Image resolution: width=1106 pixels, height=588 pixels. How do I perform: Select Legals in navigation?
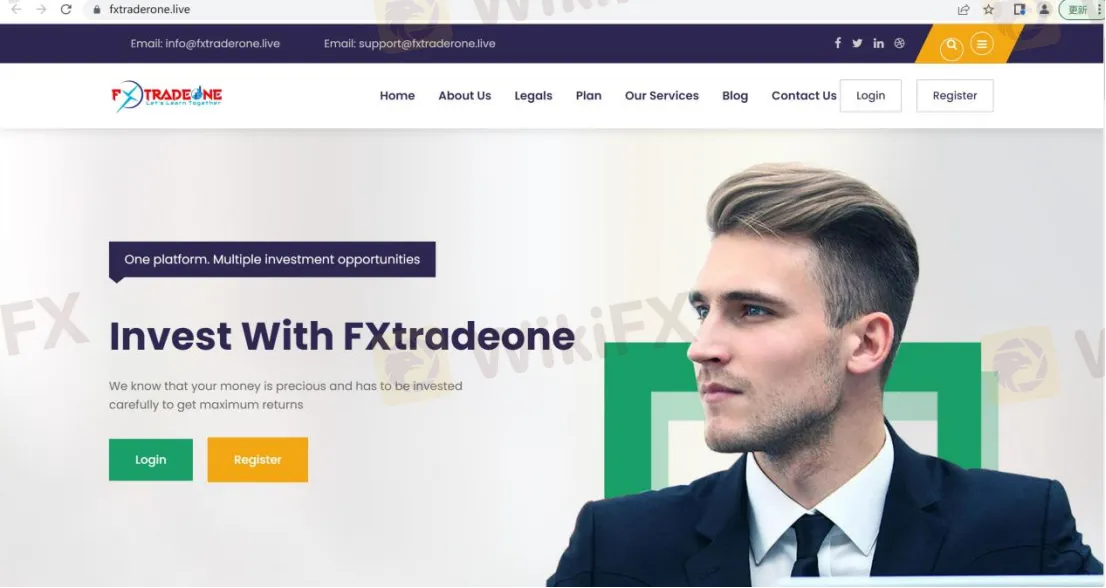[x=533, y=96]
